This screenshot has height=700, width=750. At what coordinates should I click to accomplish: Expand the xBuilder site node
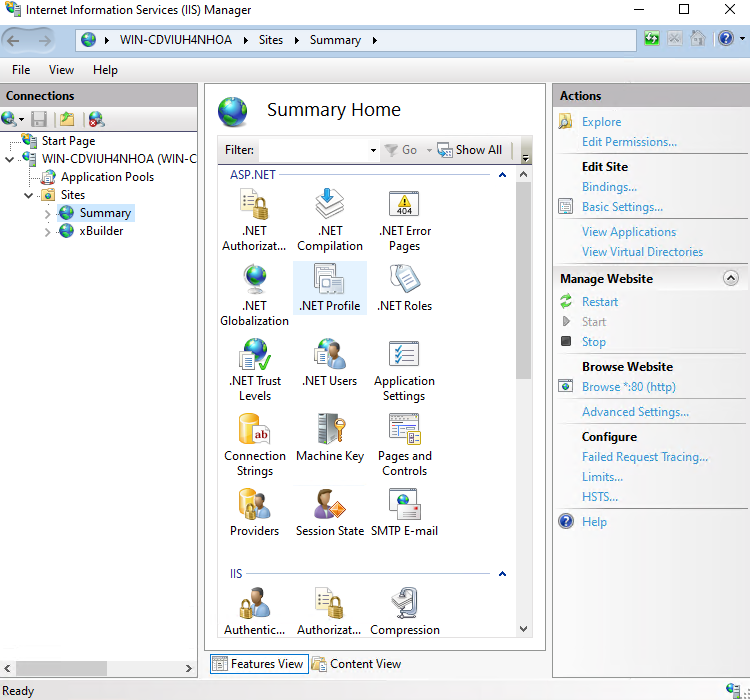[47, 232]
